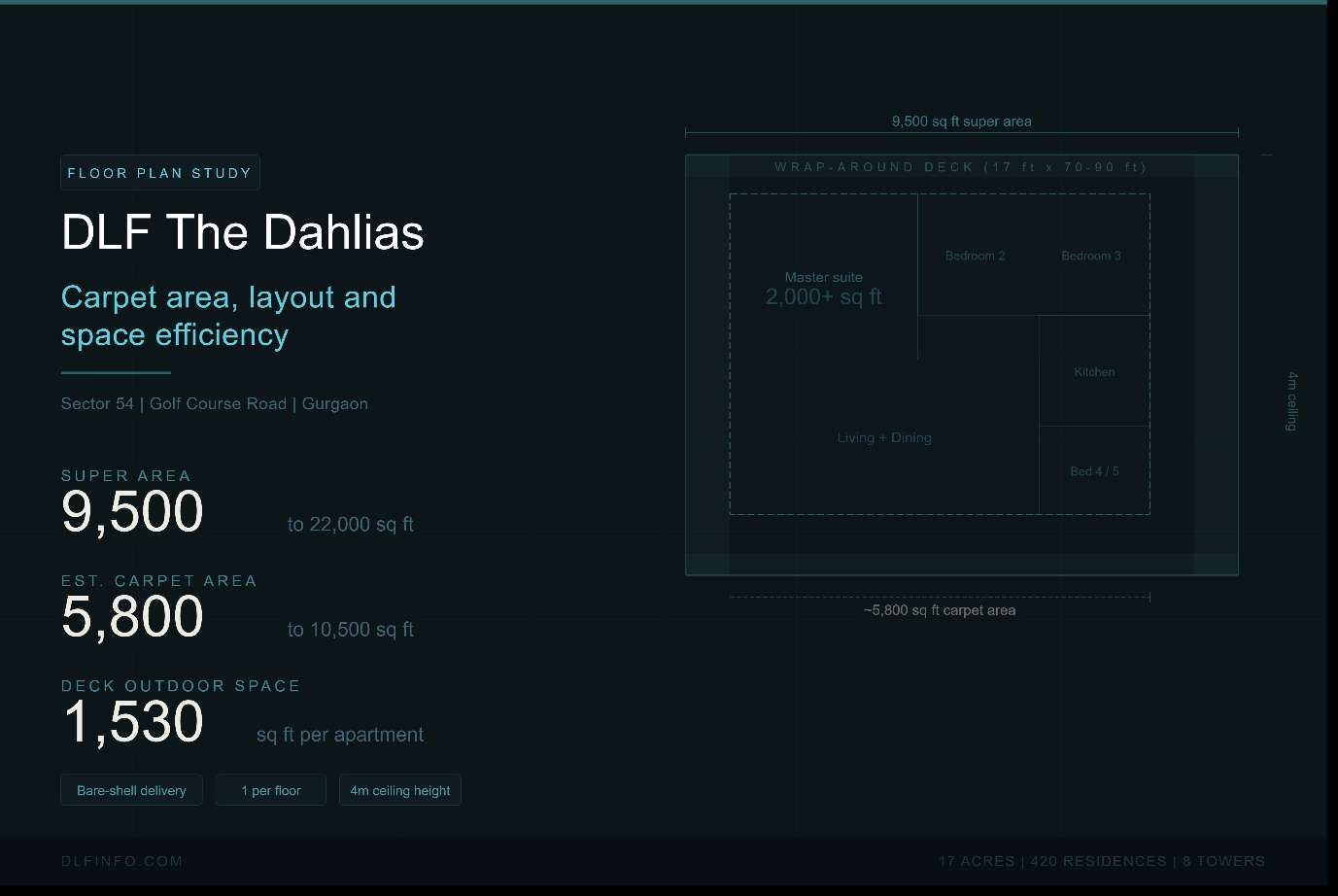This screenshot has height=896, width=1338.
Task: Click the "Sector 54 | Golf Course Road | Gurgaon" line
Action: [x=215, y=403]
